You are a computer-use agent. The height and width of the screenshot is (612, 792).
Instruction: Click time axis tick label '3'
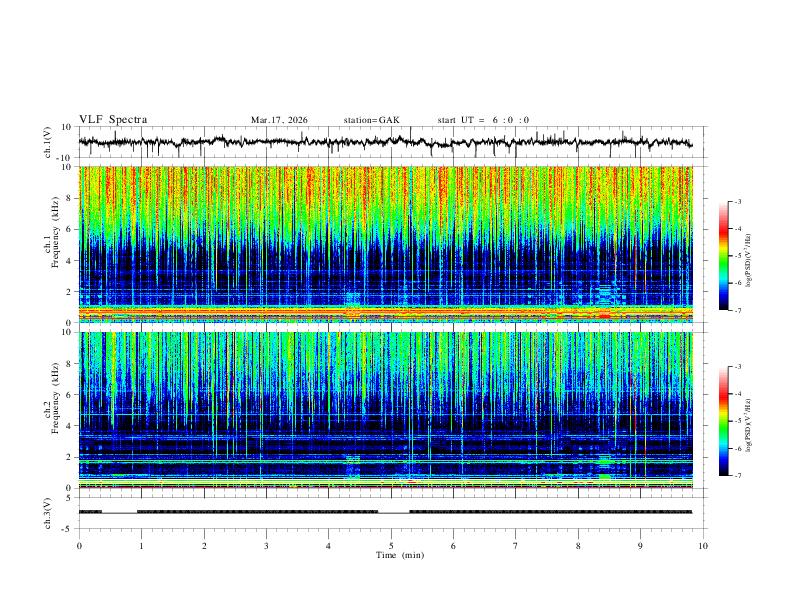(266, 546)
